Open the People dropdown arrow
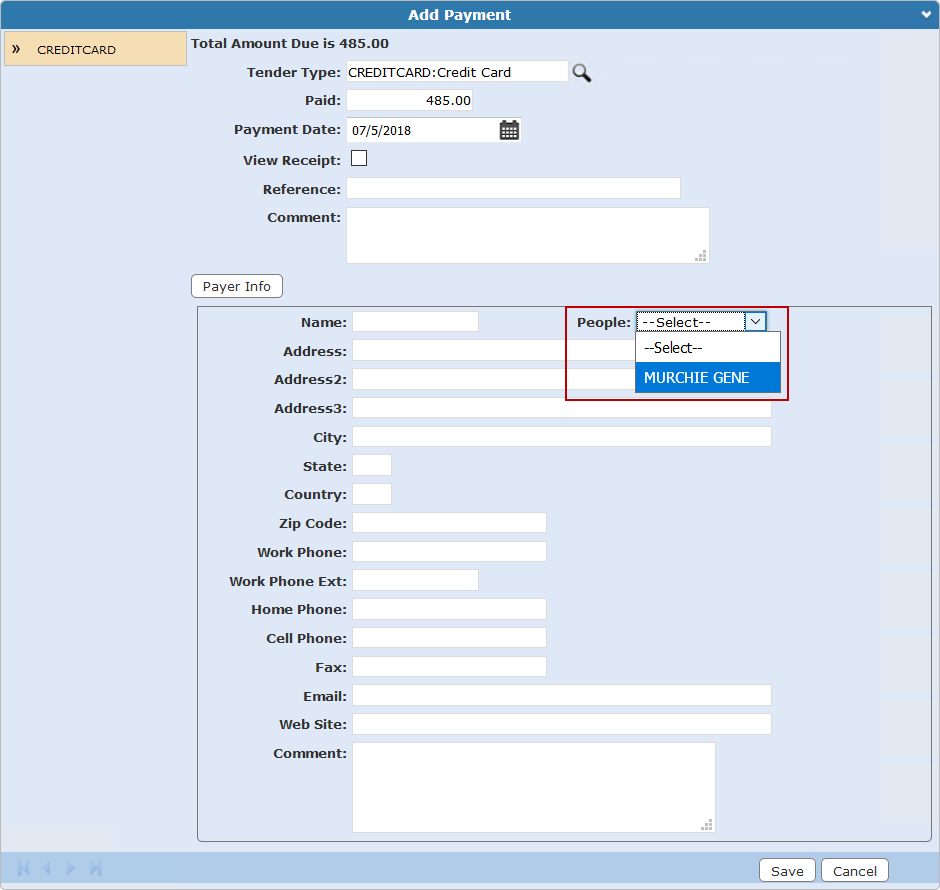The width and height of the screenshot is (940, 890). tap(756, 322)
